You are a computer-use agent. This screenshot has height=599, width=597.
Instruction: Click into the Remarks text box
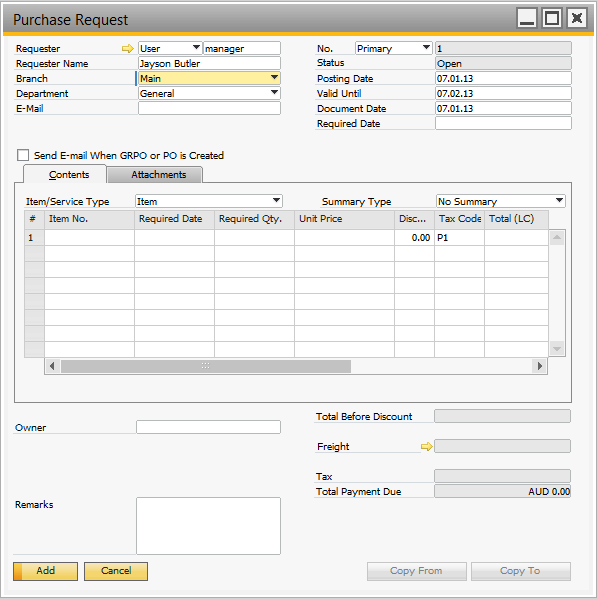click(x=208, y=526)
